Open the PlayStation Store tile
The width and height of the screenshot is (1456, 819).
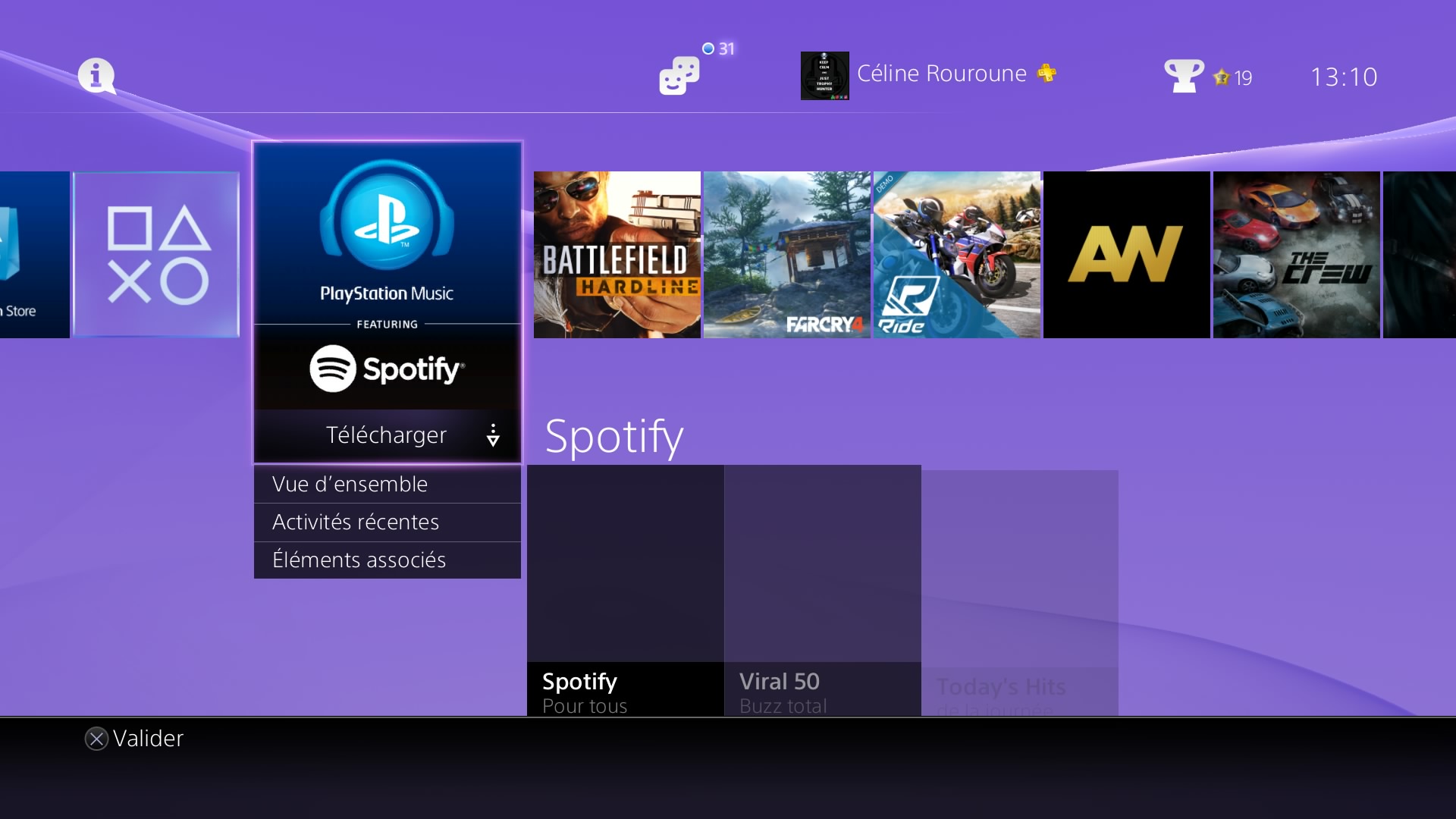click(x=33, y=255)
